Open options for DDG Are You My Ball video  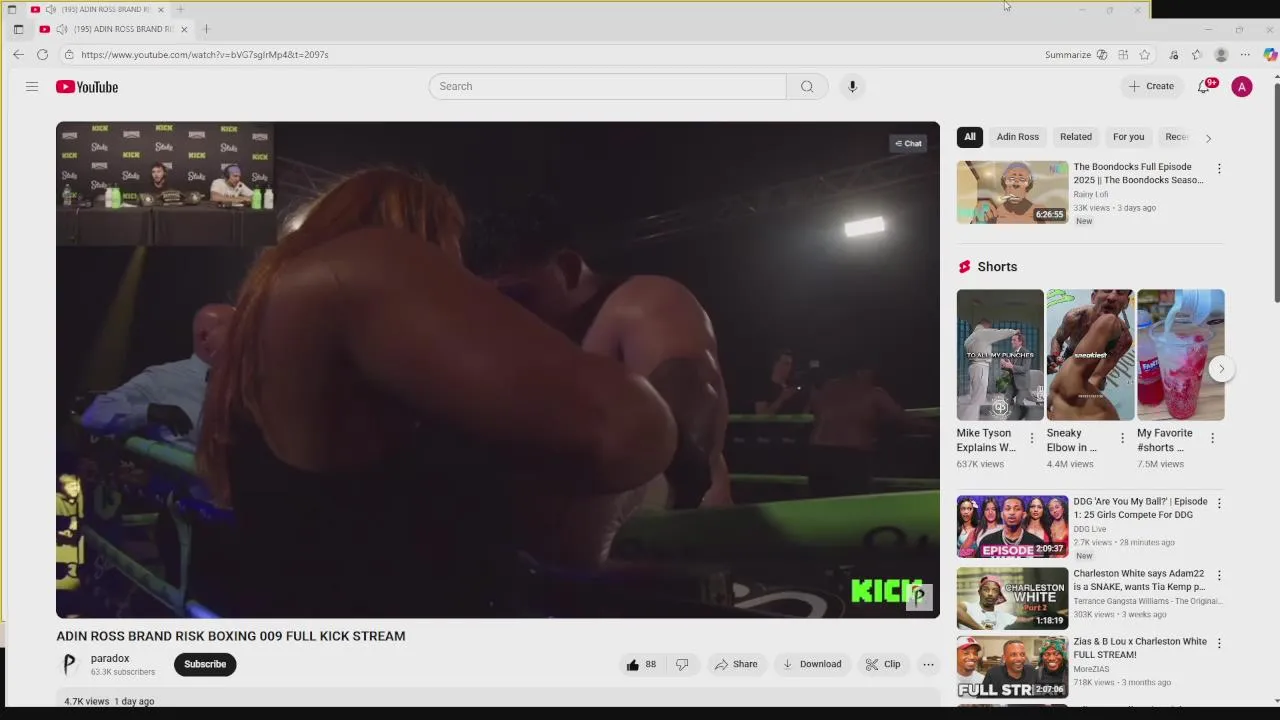point(1219,503)
